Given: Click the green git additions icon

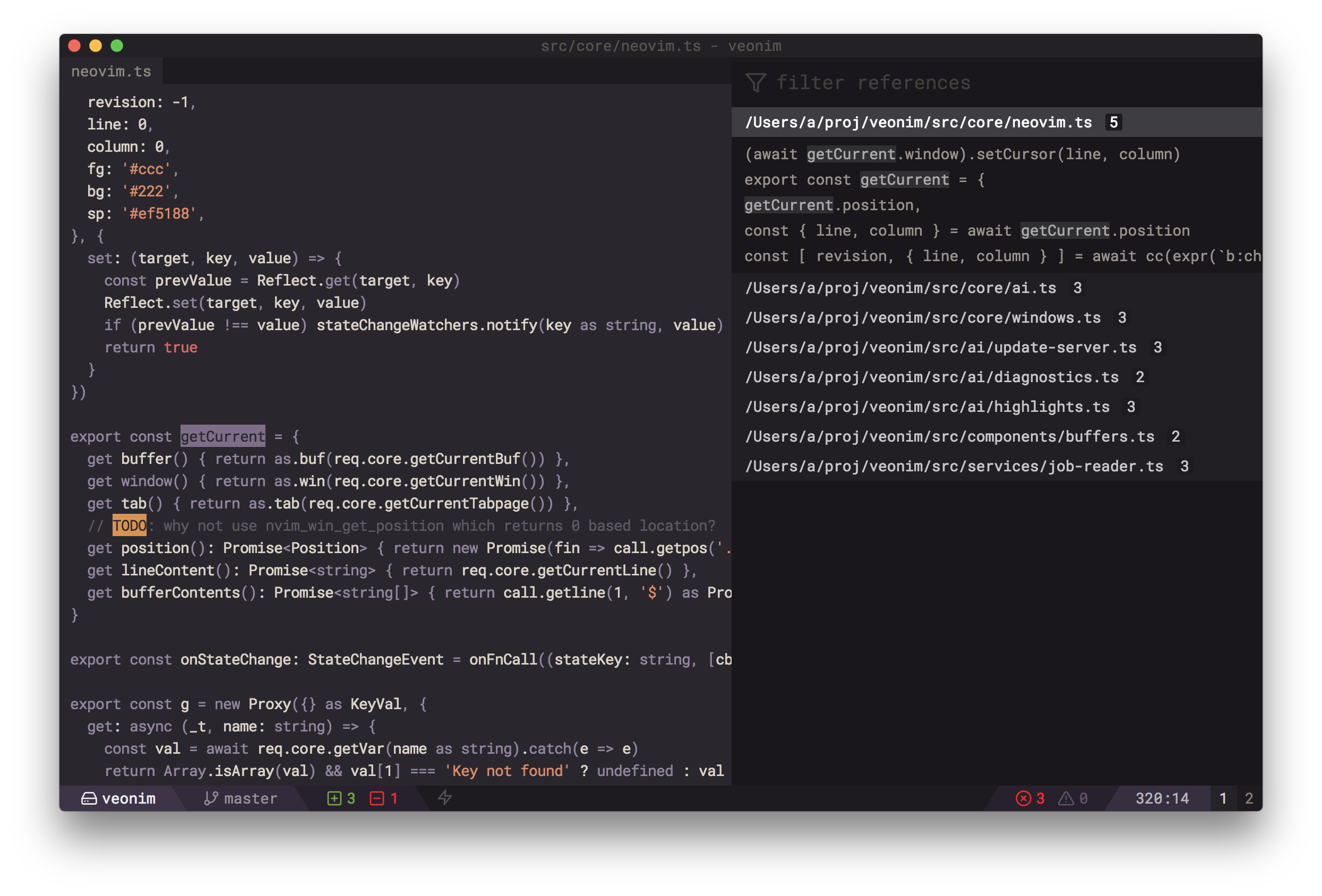Looking at the screenshot, I should (x=334, y=799).
